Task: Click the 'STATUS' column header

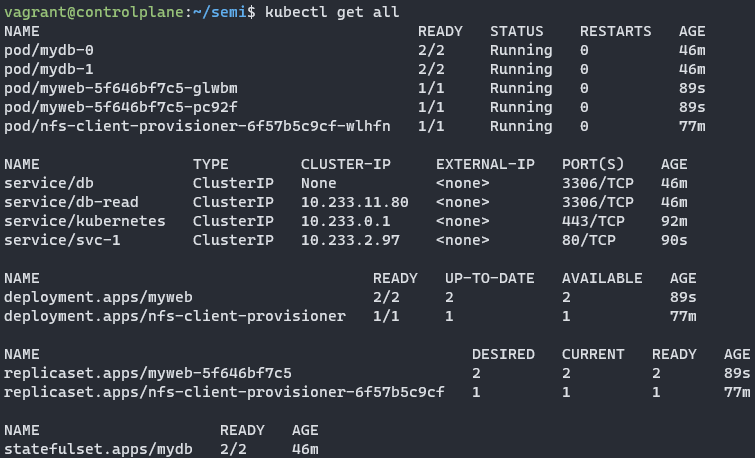Action: coord(517,31)
